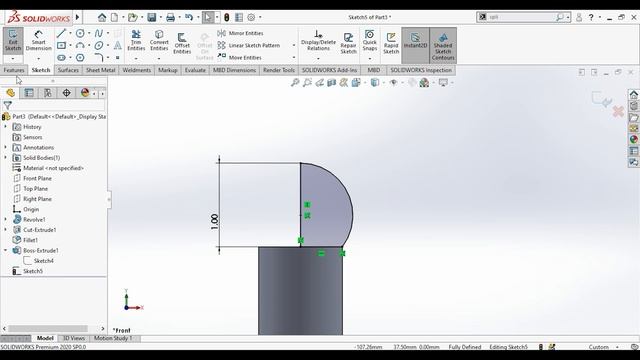Image resolution: width=640 pixels, height=360 pixels.
Task: Expand the Solid Bodies(1) item
Action: (5, 158)
